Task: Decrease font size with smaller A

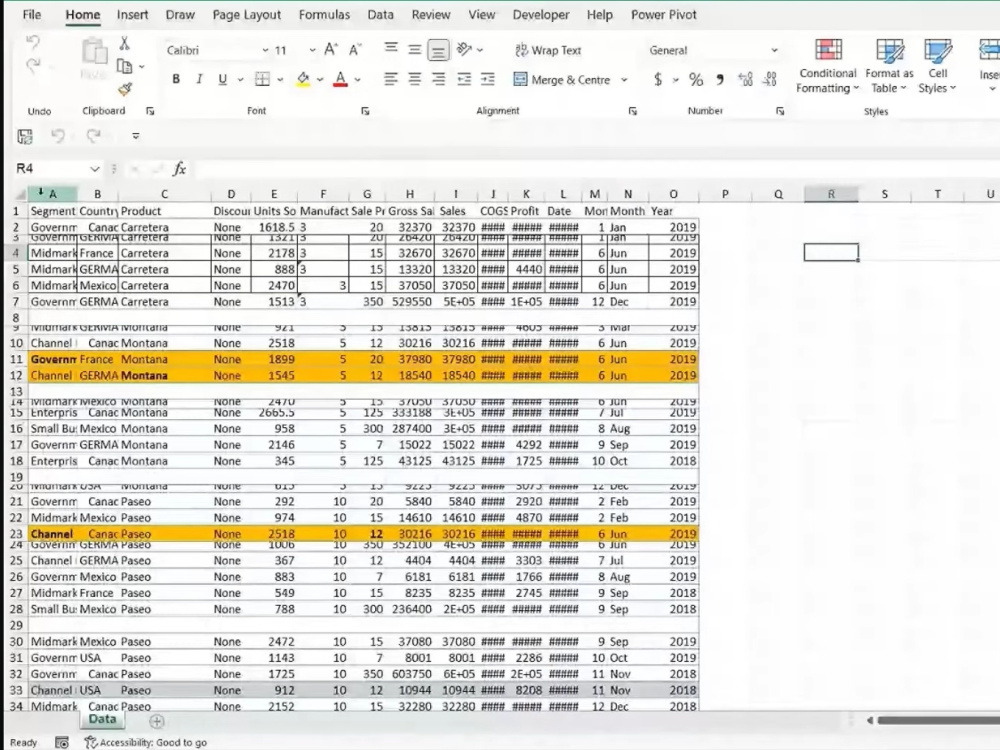Action: tap(355, 50)
